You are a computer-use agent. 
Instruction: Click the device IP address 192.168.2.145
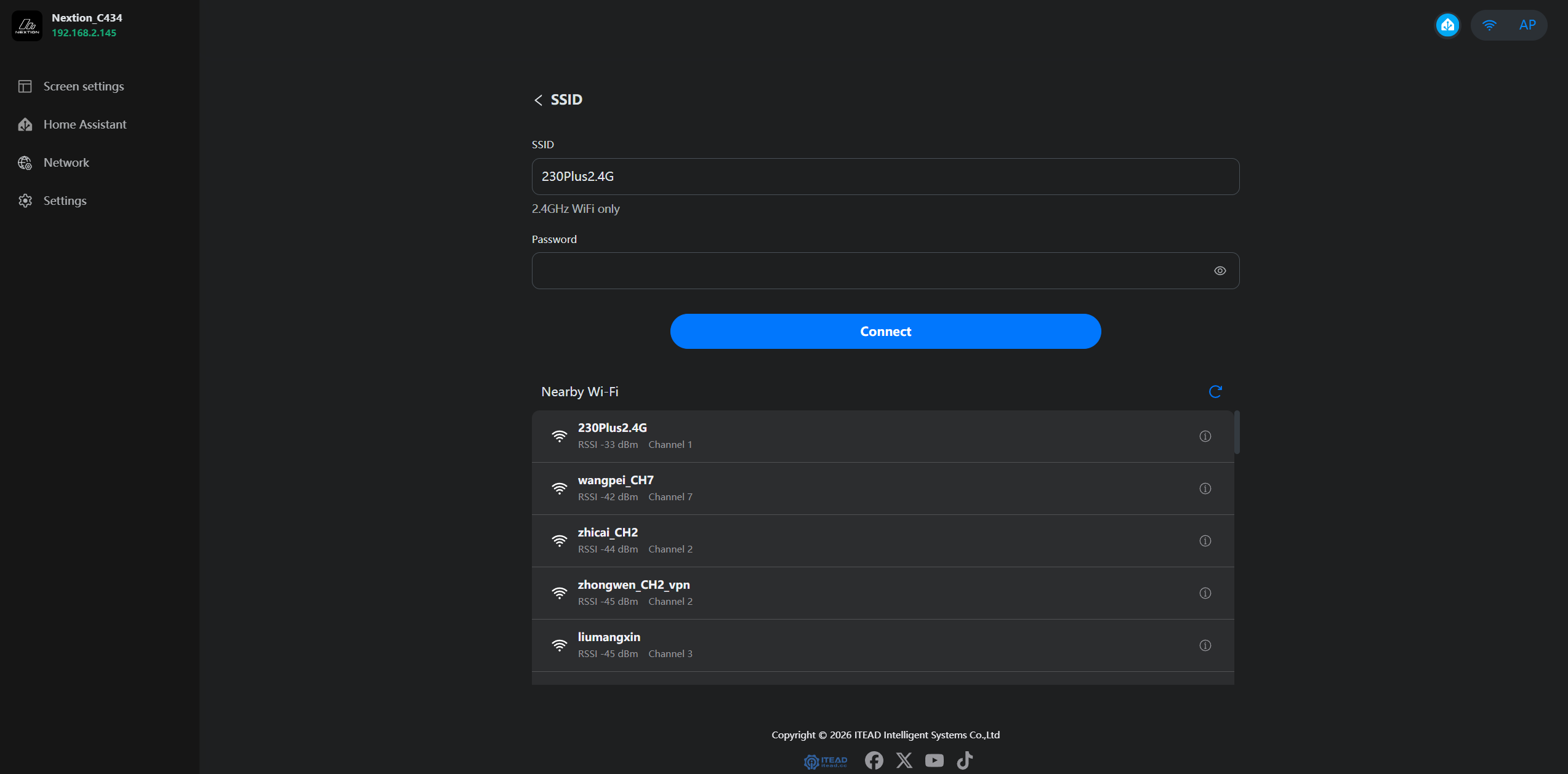point(84,33)
